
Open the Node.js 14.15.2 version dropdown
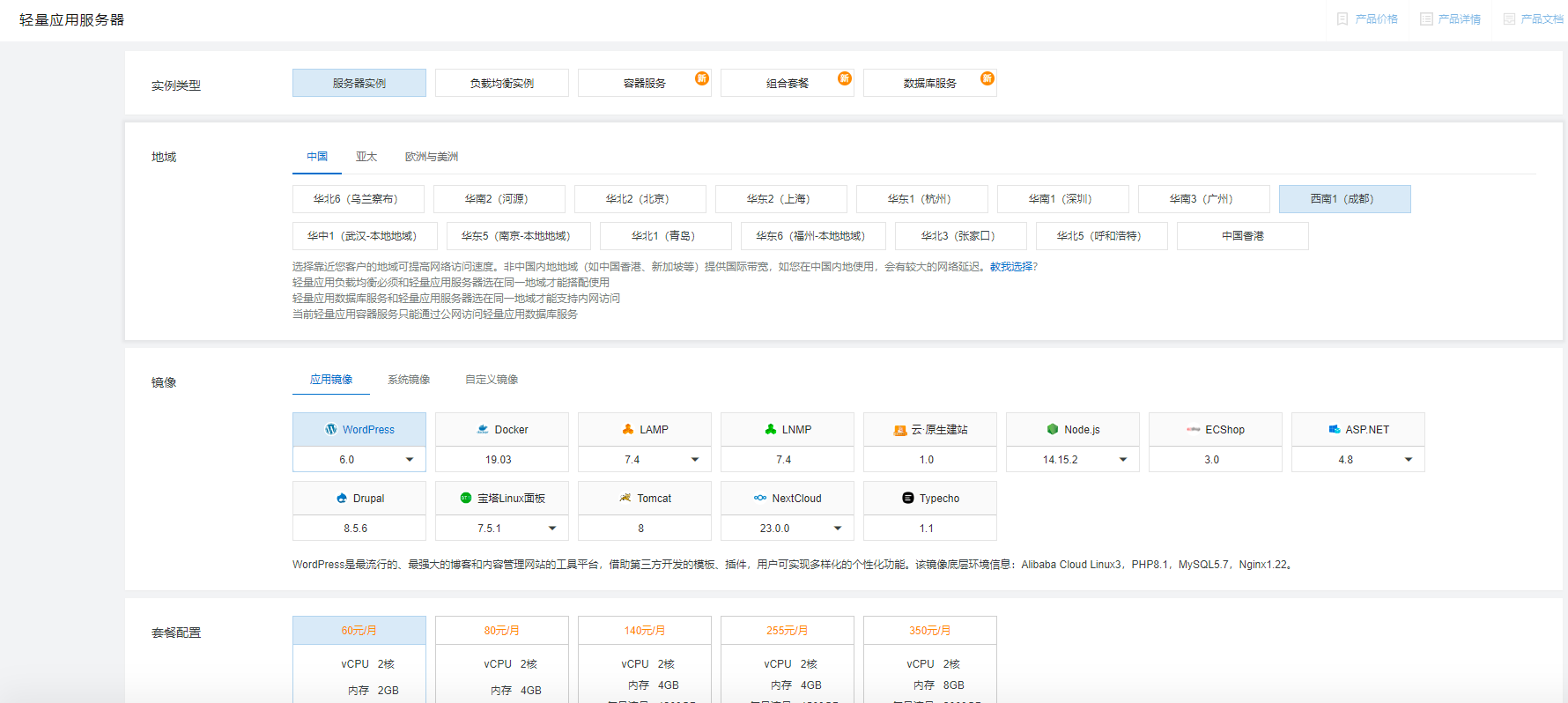tap(1123, 460)
